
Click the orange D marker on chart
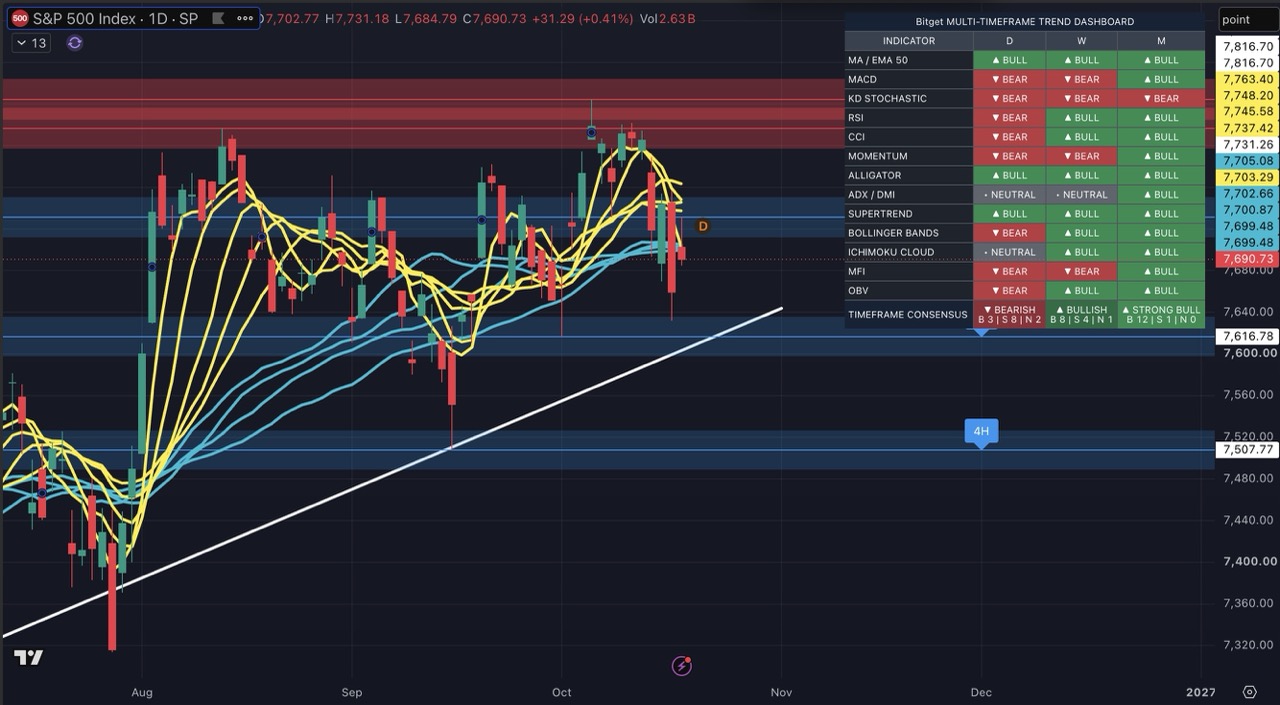pos(702,227)
